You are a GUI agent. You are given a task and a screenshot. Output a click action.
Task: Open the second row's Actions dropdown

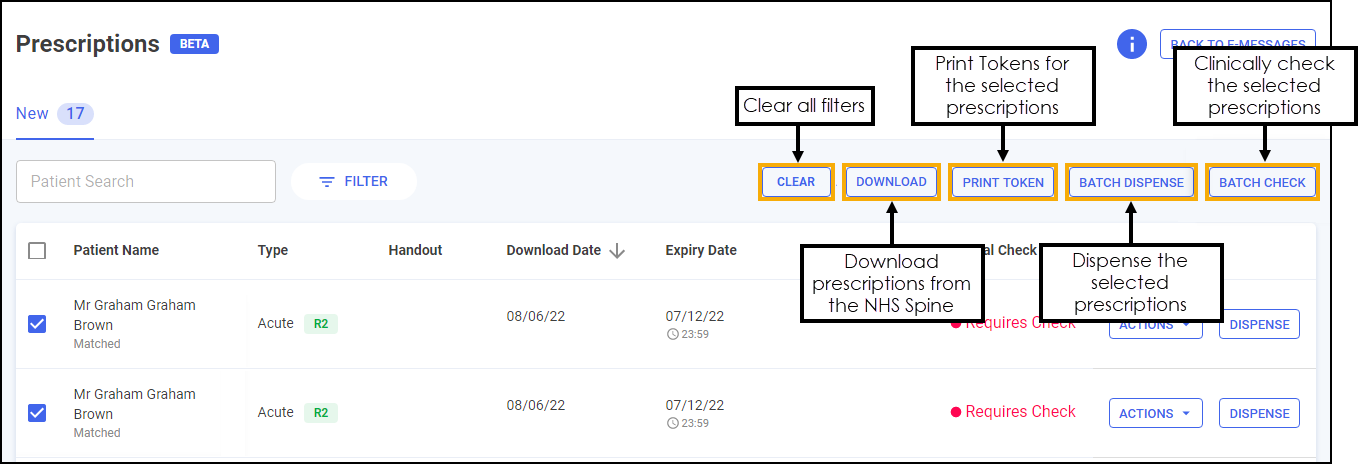pyautogui.click(x=1155, y=414)
